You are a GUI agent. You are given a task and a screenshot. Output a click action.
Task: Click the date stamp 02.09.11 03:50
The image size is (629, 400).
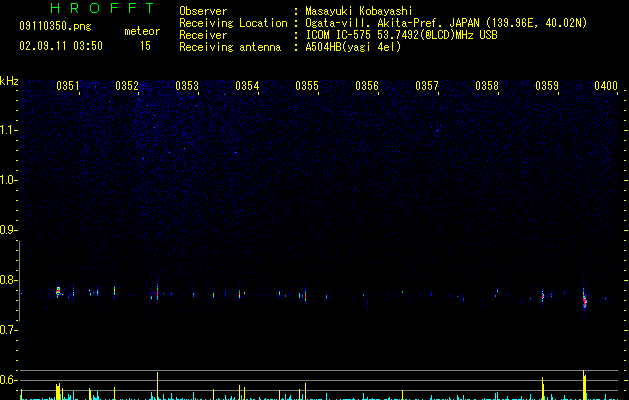pos(61,46)
